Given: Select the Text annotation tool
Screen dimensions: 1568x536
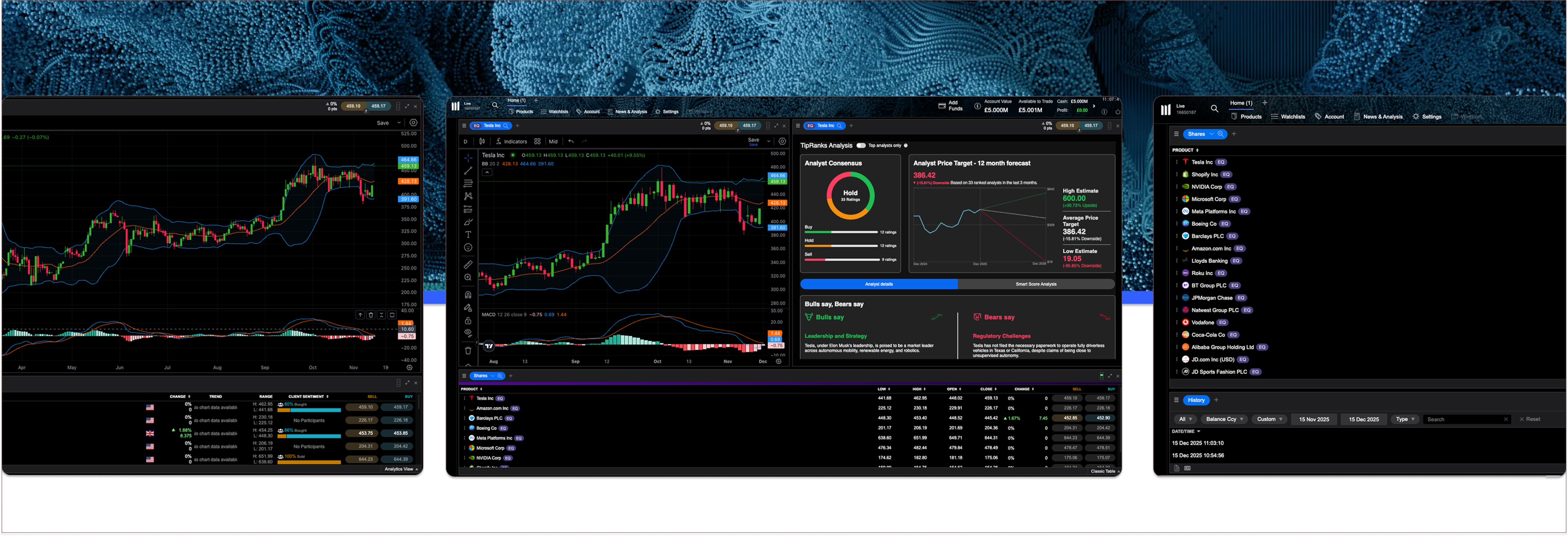Looking at the screenshot, I should tap(468, 235).
